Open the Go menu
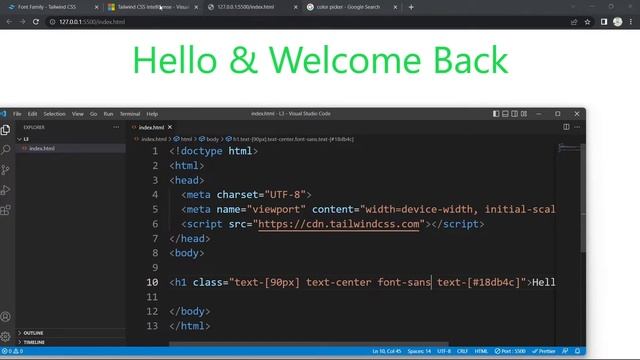Screen dimensions: 640x360 pos(93,114)
